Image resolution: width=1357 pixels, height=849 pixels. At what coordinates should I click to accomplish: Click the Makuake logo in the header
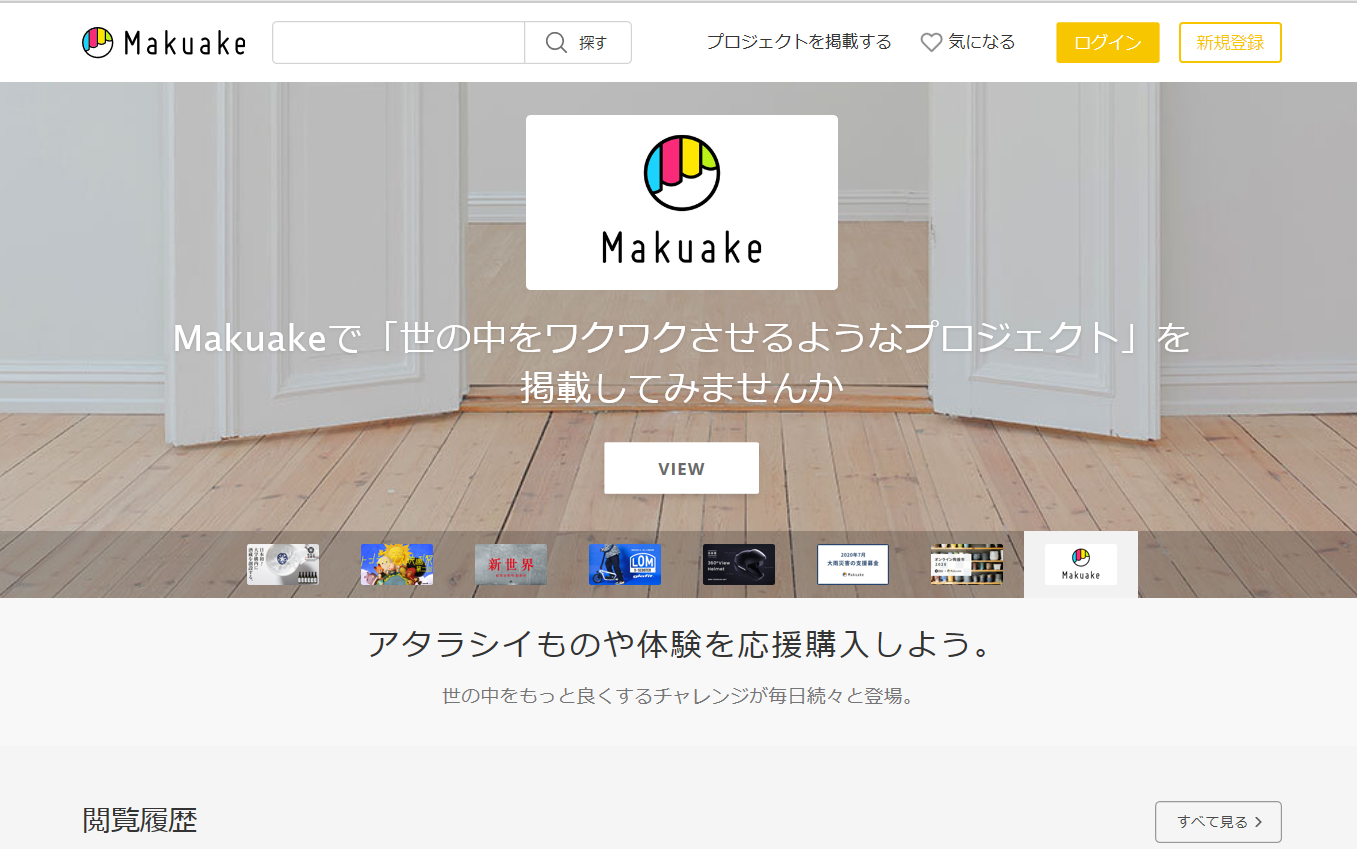(x=164, y=43)
